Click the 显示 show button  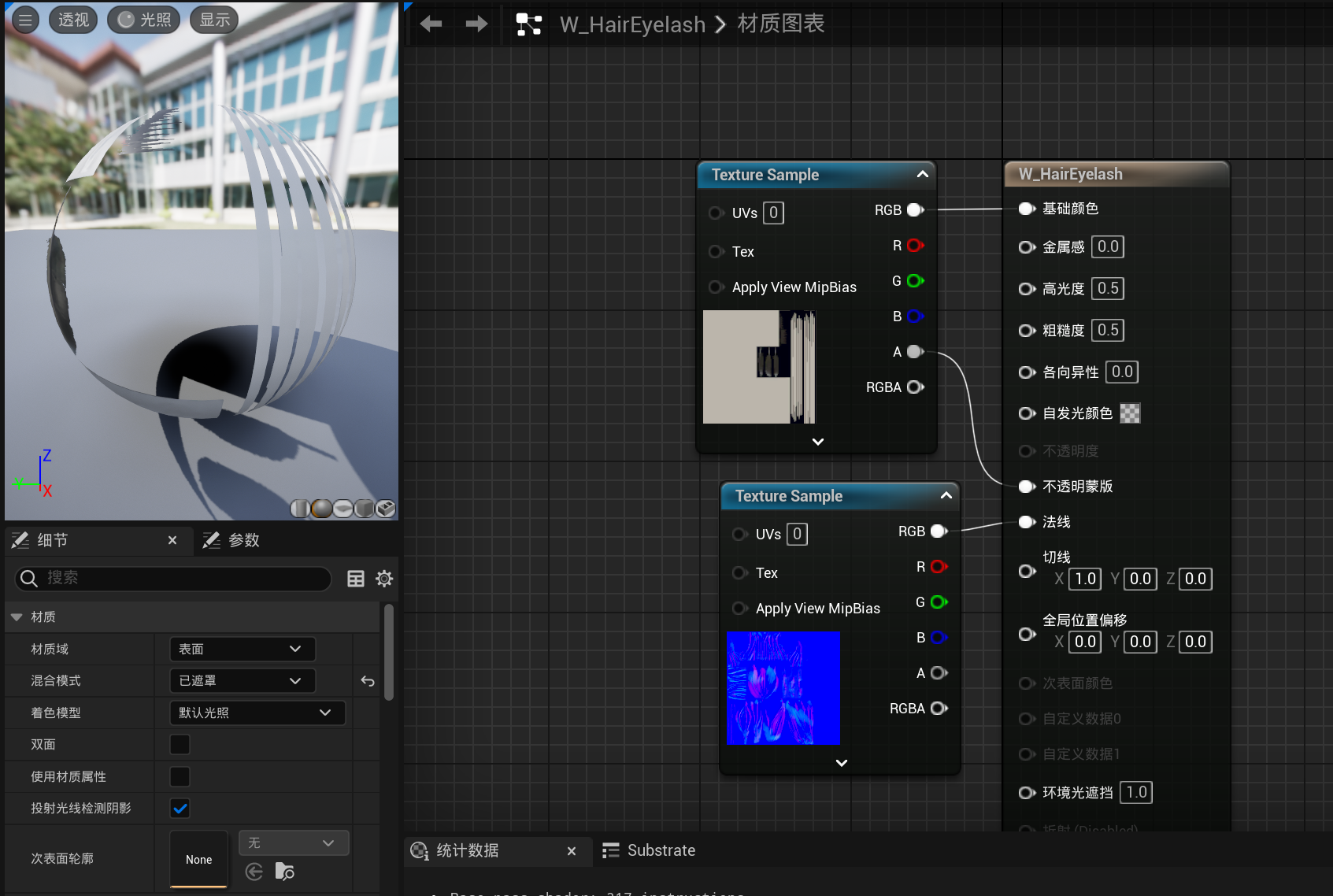tap(214, 20)
